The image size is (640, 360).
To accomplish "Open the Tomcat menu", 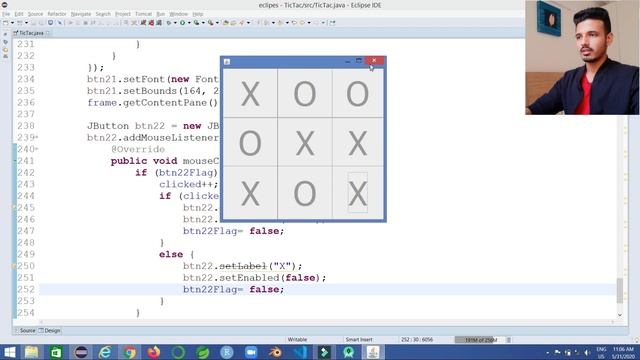I will coord(143,14).
